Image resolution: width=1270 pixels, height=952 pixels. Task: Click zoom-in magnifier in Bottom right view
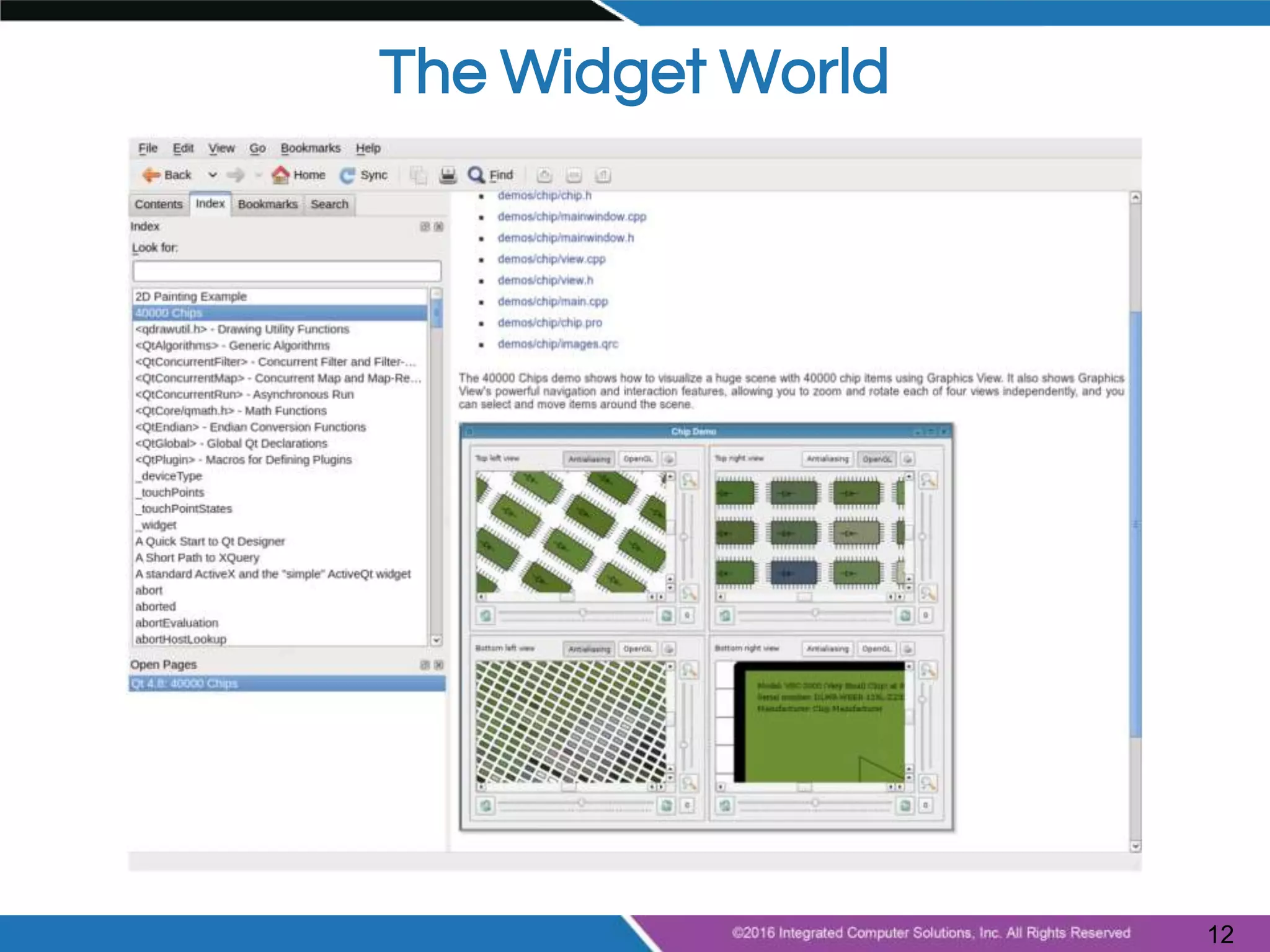(928, 671)
